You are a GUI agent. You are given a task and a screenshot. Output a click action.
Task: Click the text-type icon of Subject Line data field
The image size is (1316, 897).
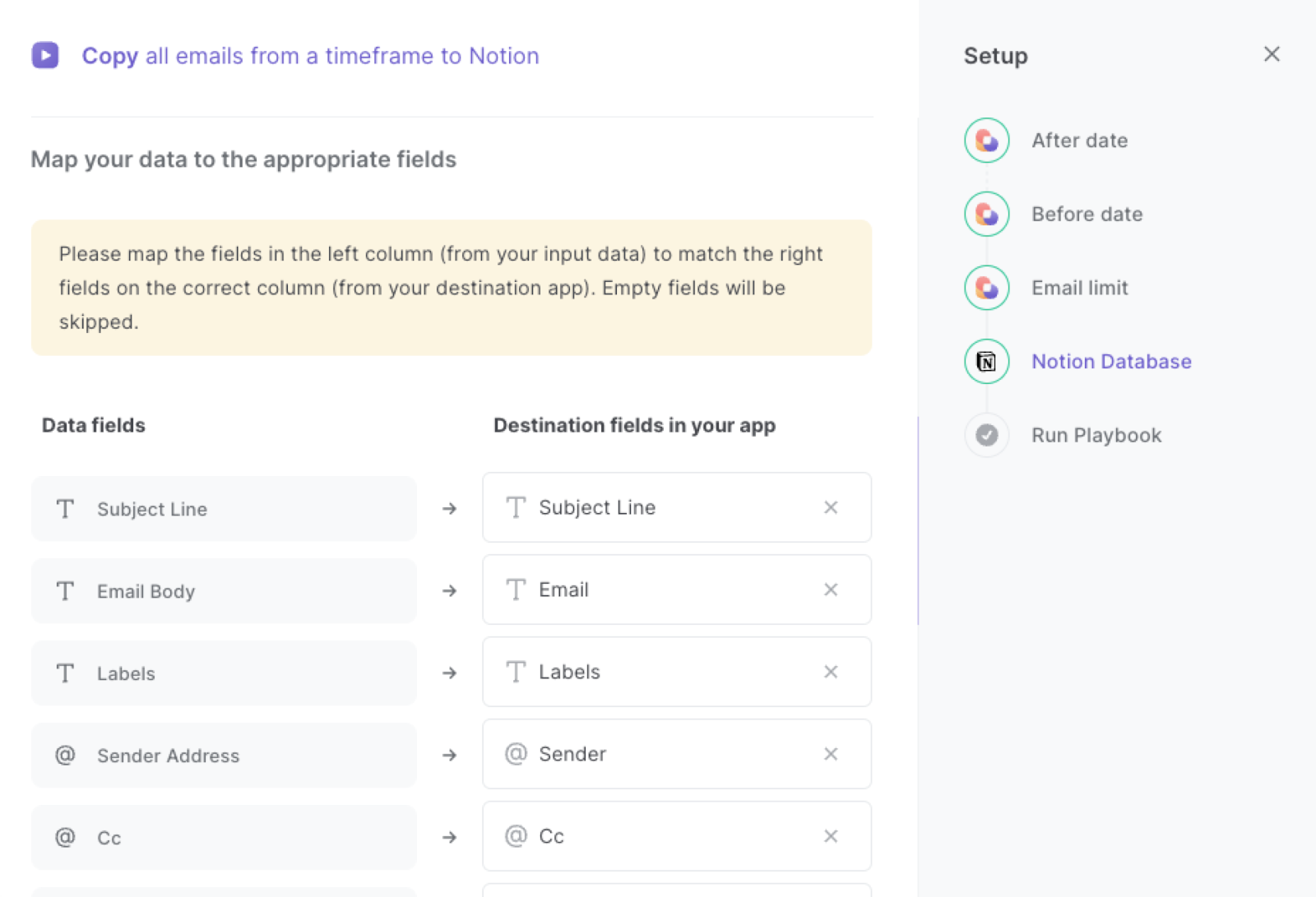tap(65, 509)
